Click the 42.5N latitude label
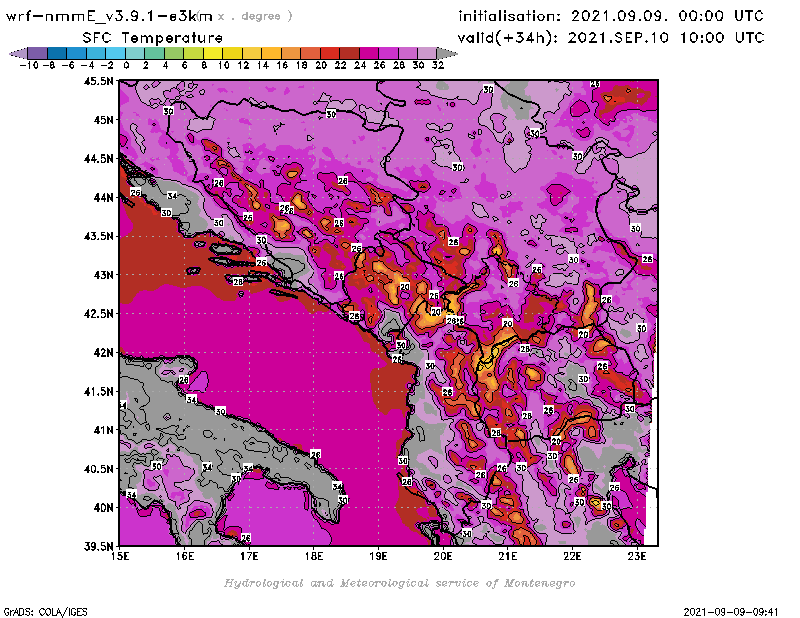This screenshot has height=618, width=800. tap(98, 313)
